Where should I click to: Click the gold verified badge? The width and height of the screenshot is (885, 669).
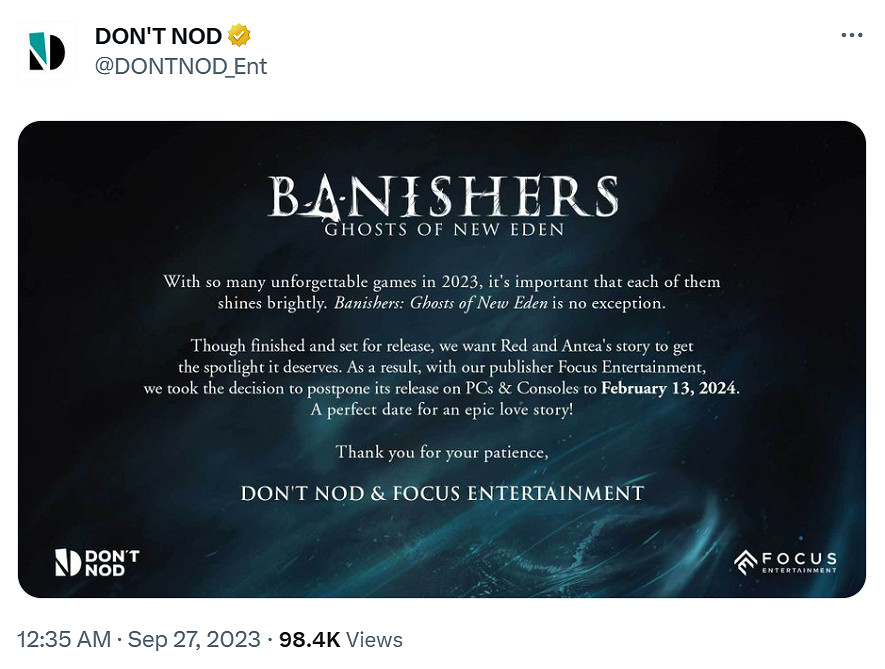(x=238, y=37)
